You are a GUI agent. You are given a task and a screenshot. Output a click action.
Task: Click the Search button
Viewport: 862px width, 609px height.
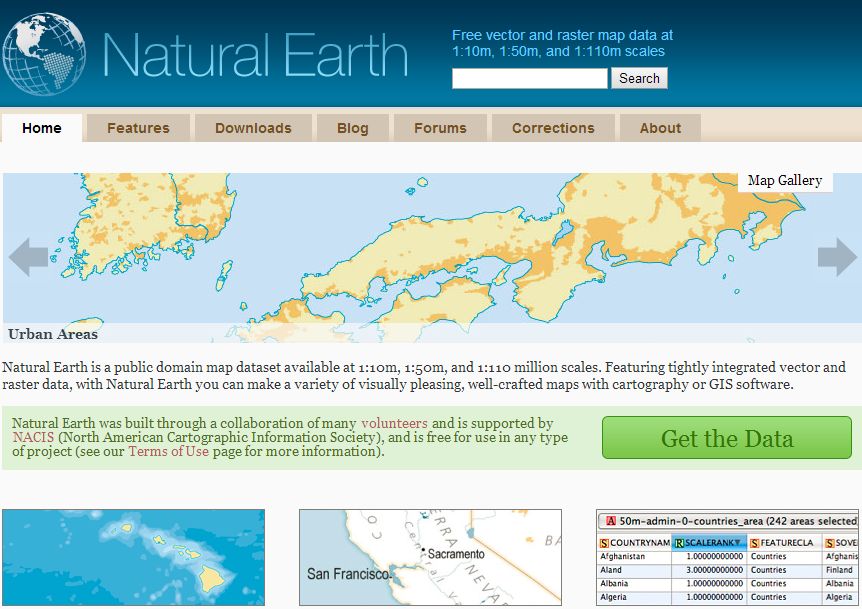point(639,78)
